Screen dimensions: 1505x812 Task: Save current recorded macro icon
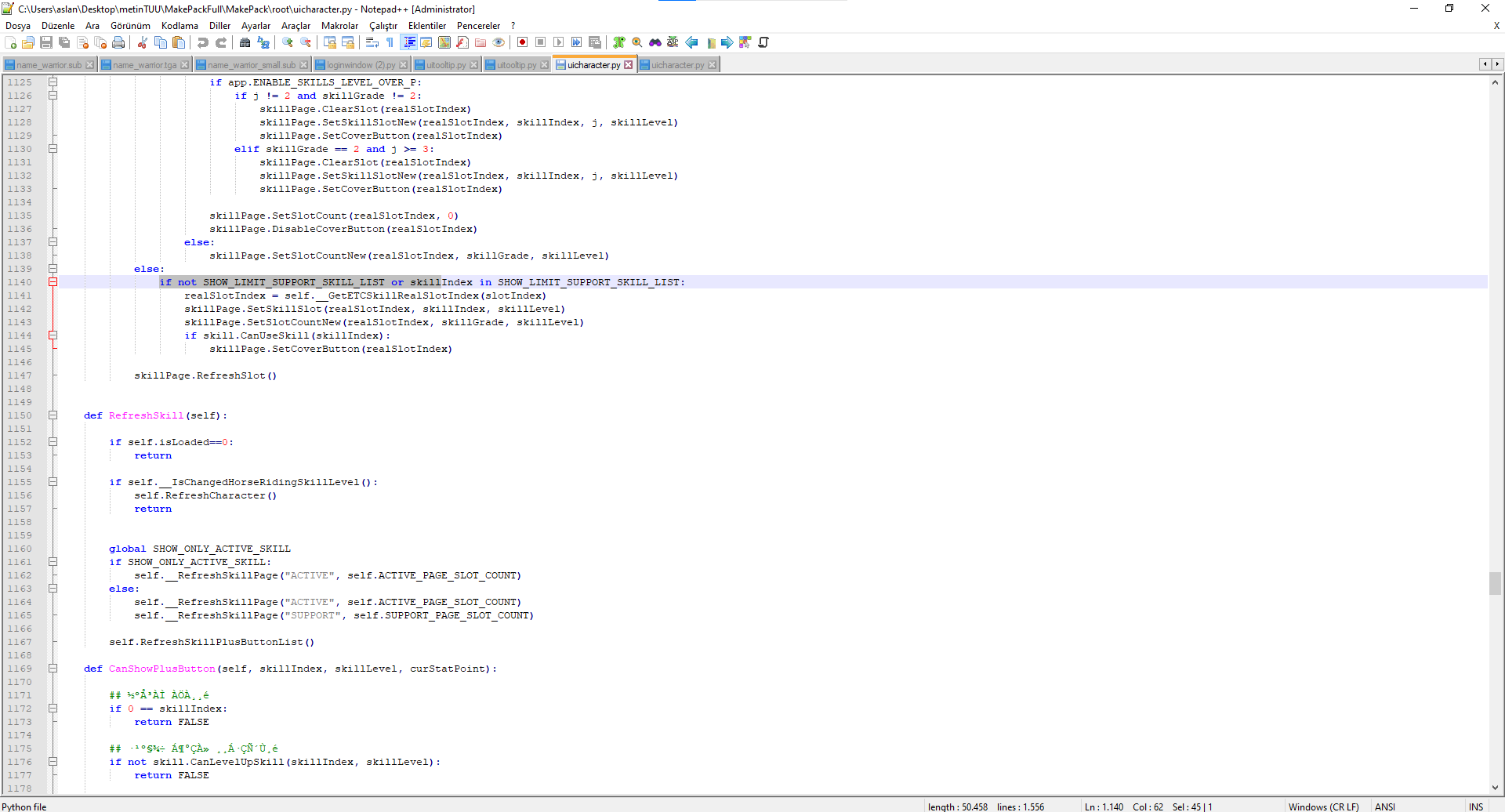(595, 42)
